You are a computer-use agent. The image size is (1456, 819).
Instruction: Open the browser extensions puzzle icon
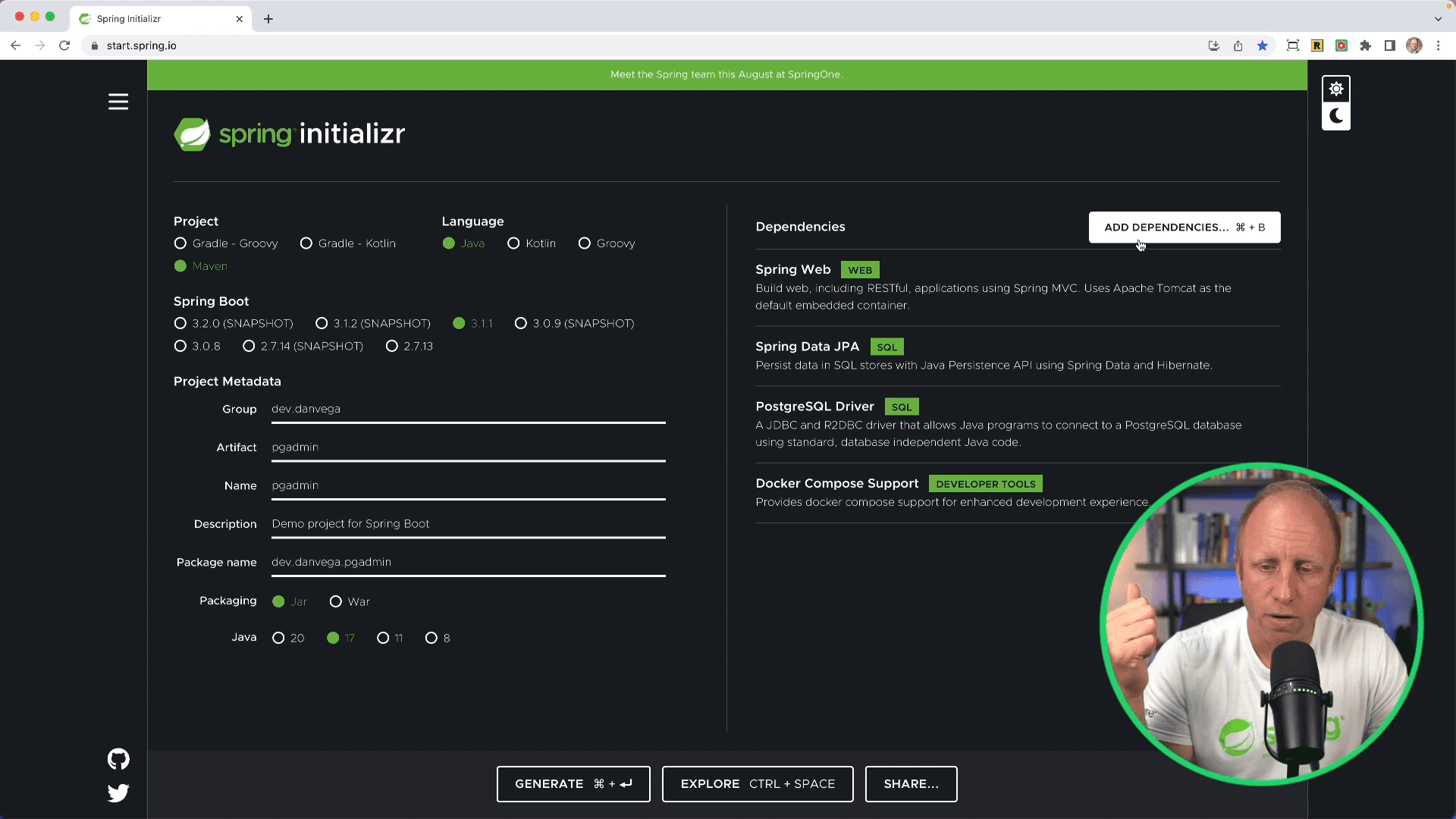[1366, 45]
